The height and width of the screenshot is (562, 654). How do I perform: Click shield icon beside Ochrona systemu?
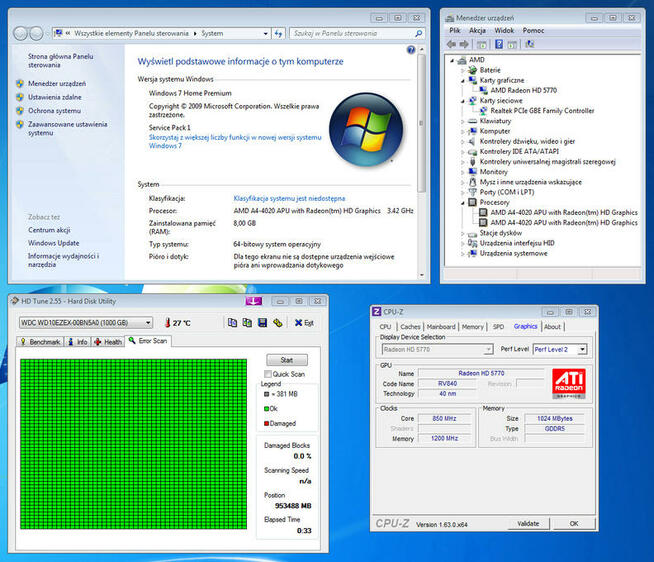pyautogui.click(x=20, y=111)
